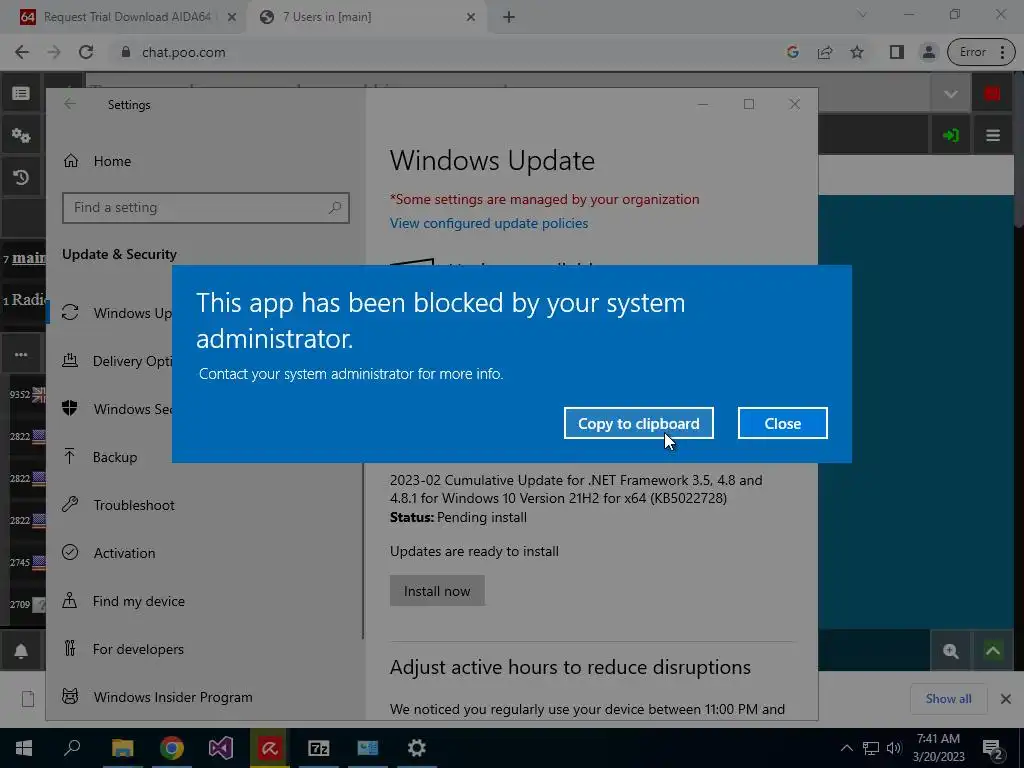Image resolution: width=1024 pixels, height=768 pixels.
Task: Click the green login arrow icon
Action: pos(950,135)
